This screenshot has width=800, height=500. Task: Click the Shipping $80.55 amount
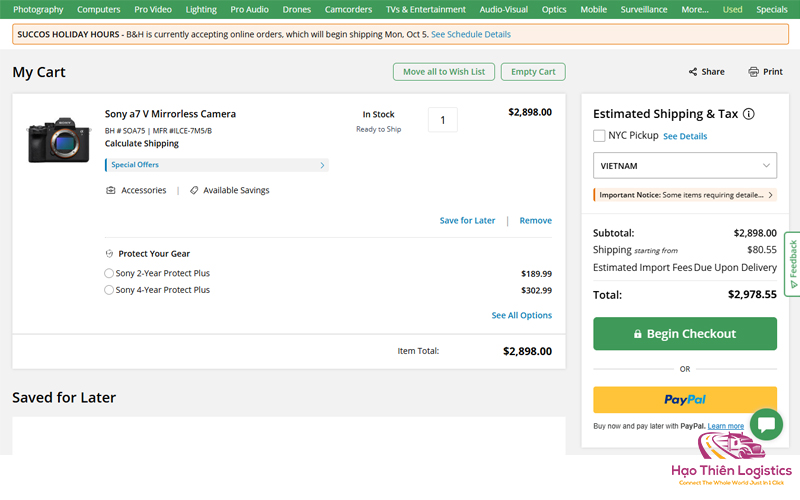click(762, 249)
